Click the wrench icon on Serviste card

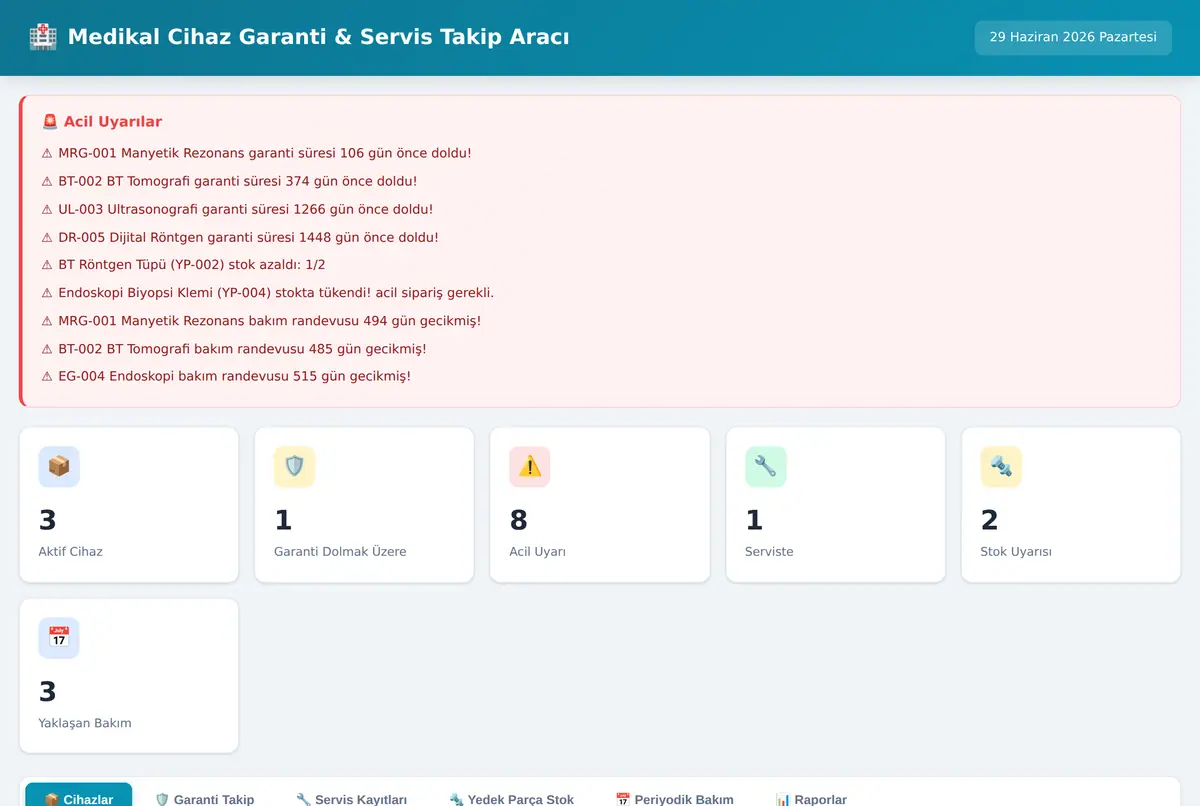[765, 466]
